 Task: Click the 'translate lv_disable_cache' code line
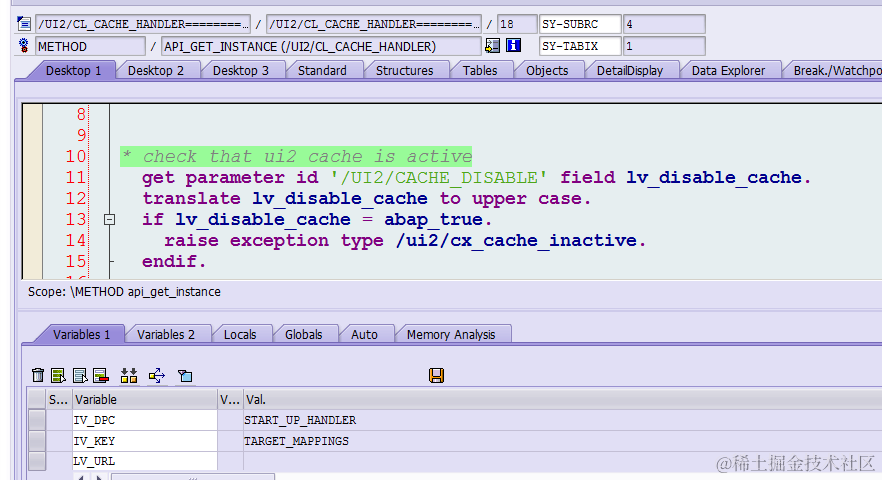pos(366,198)
